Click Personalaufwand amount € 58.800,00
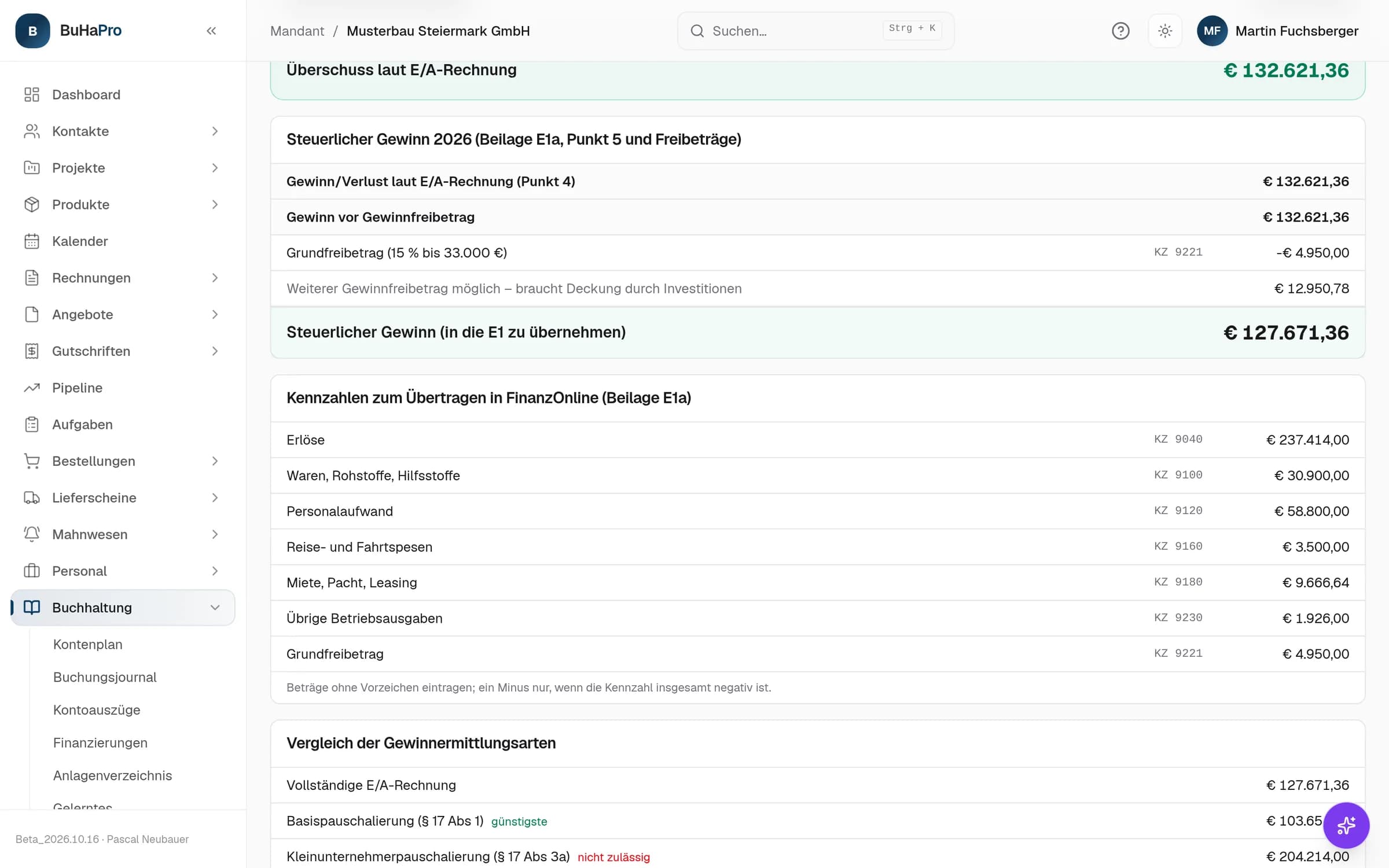The height and width of the screenshot is (868, 1389). pyautogui.click(x=1311, y=511)
